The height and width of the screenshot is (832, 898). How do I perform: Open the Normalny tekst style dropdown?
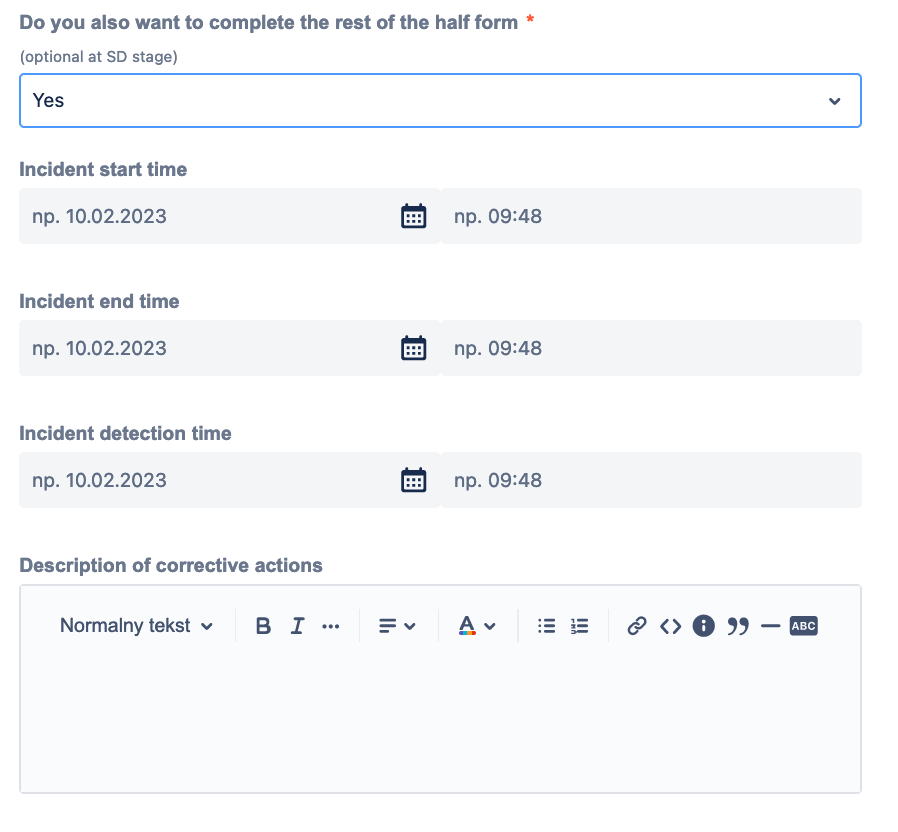click(x=137, y=626)
